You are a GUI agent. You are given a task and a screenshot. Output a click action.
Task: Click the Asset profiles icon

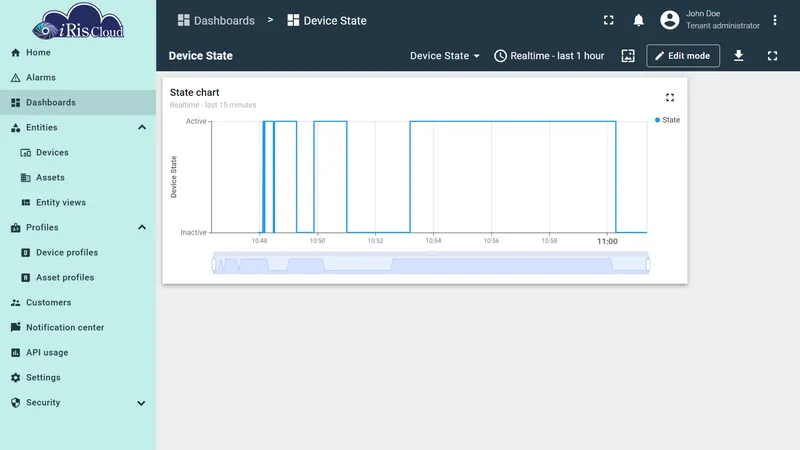point(26,278)
